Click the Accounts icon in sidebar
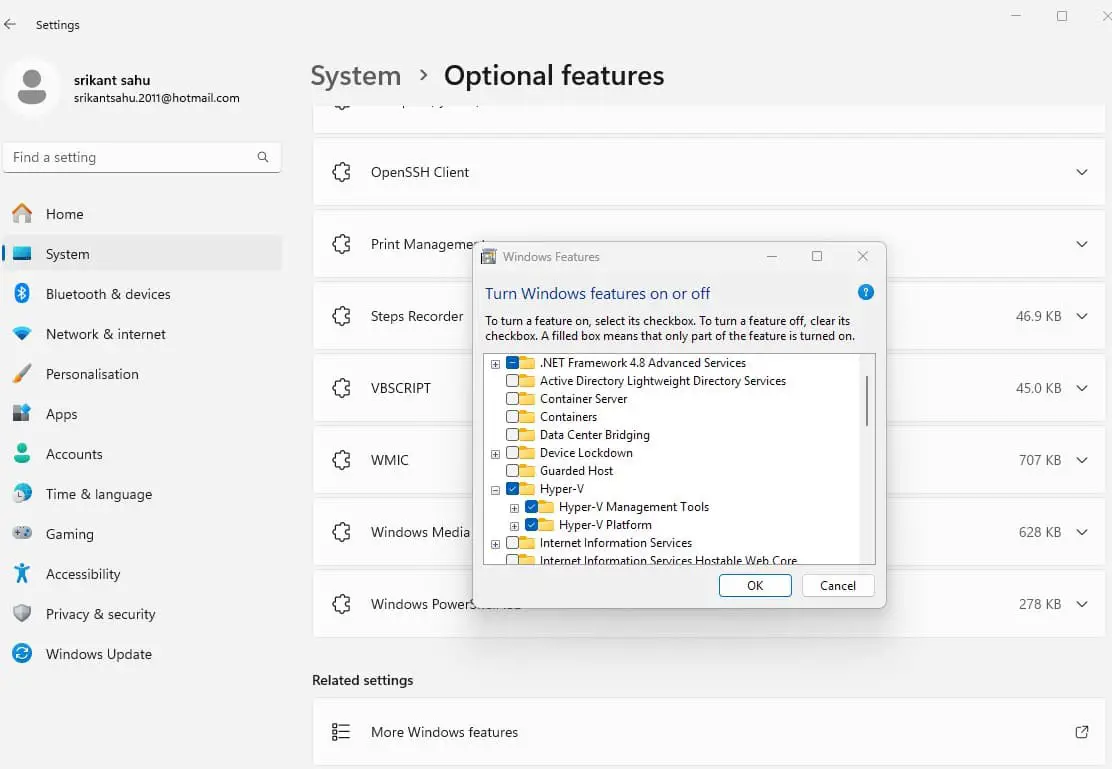 pos(22,454)
